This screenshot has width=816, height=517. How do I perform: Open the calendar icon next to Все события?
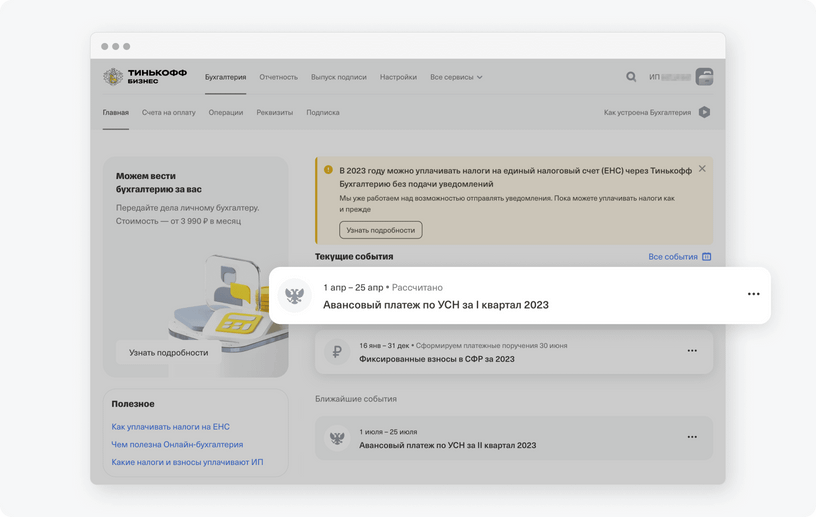point(707,257)
